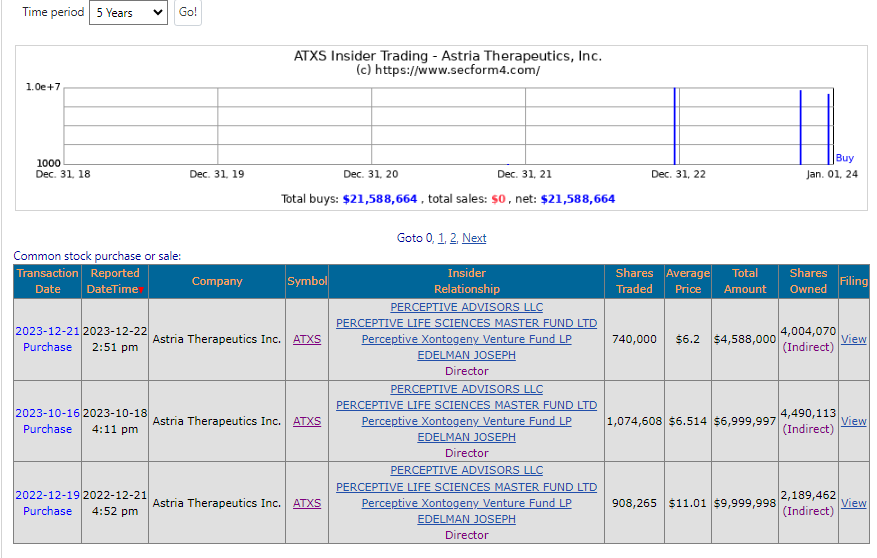
Task: Open the Time period dropdown showing 5 Years
Action: (x=128, y=12)
